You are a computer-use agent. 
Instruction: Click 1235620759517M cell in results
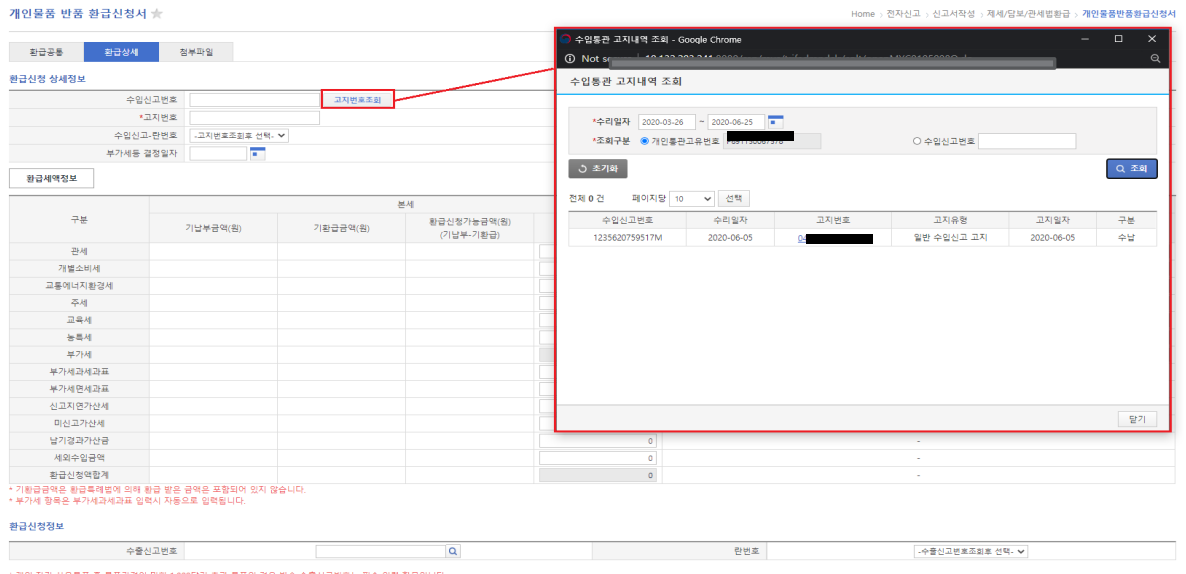(x=628, y=237)
